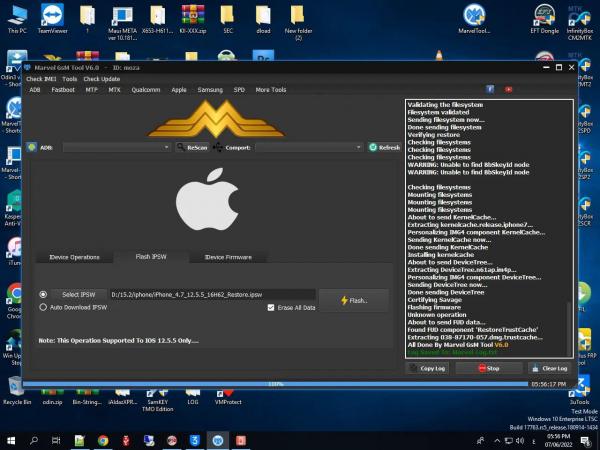600x450 pixels.
Task: Open the TeamViewer desktop shortcut
Action: tap(52, 19)
